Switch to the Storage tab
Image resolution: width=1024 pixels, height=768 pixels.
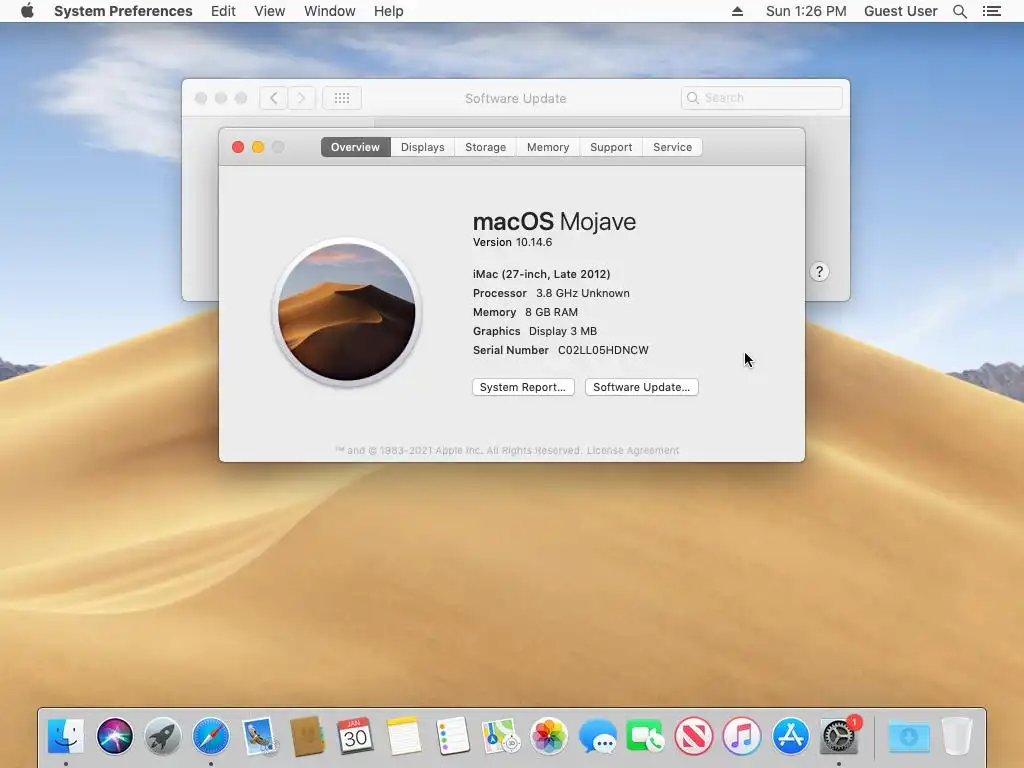(485, 147)
